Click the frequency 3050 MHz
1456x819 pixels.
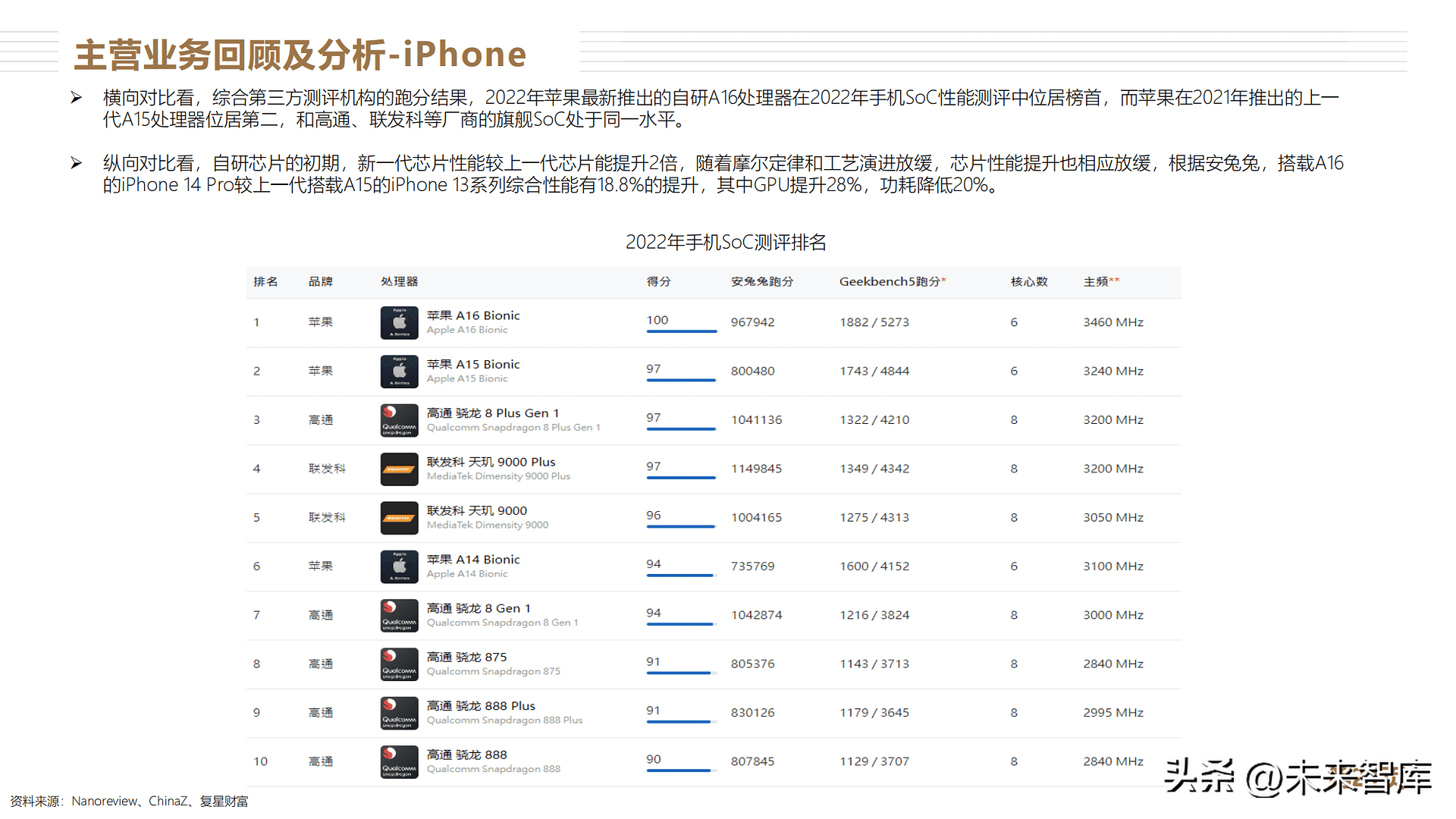[1113, 517]
